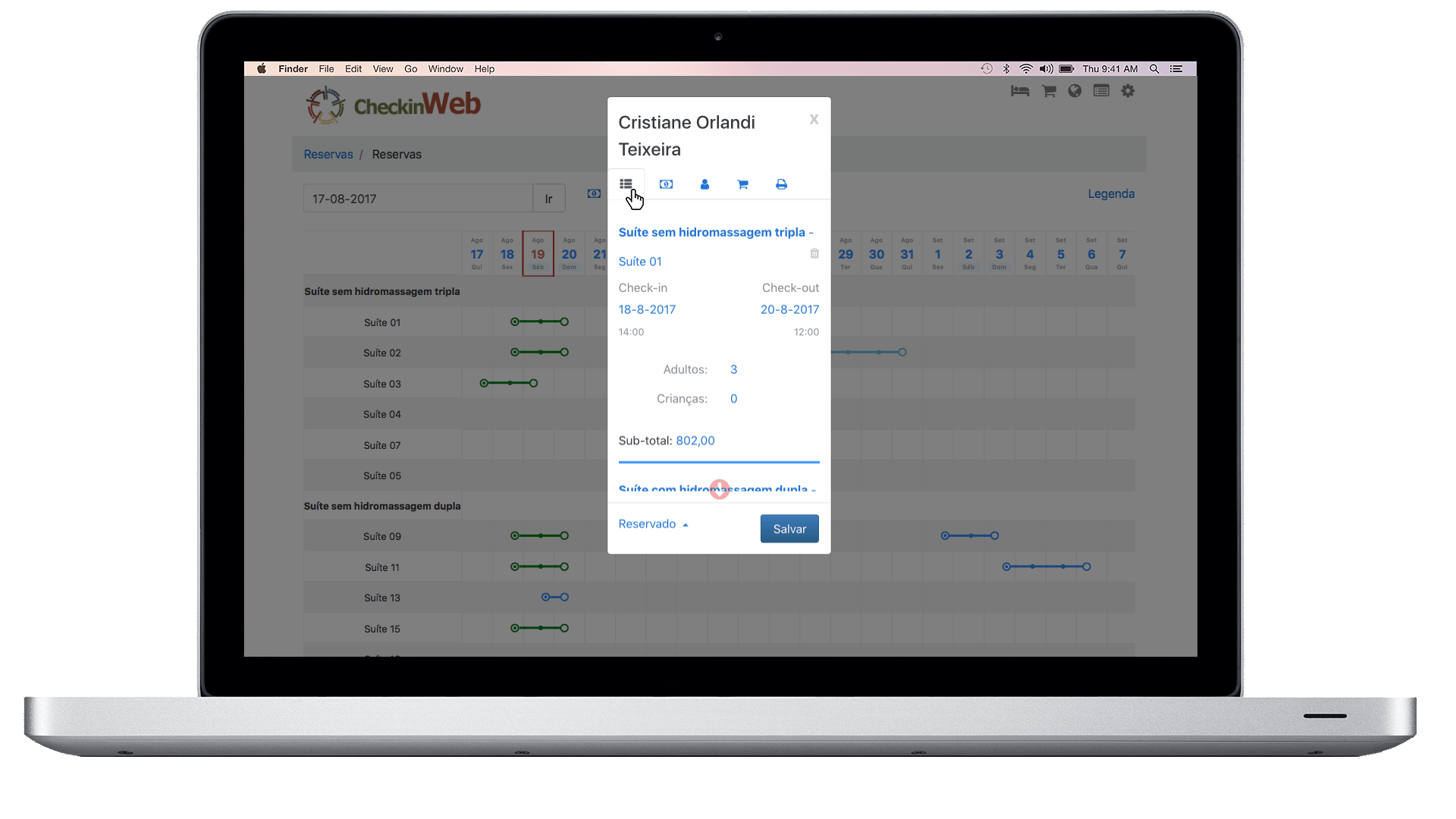The width and height of the screenshot is (1456, 819).
Task: Click Suíte 09 green reservation bar
Action: [539, 535]
